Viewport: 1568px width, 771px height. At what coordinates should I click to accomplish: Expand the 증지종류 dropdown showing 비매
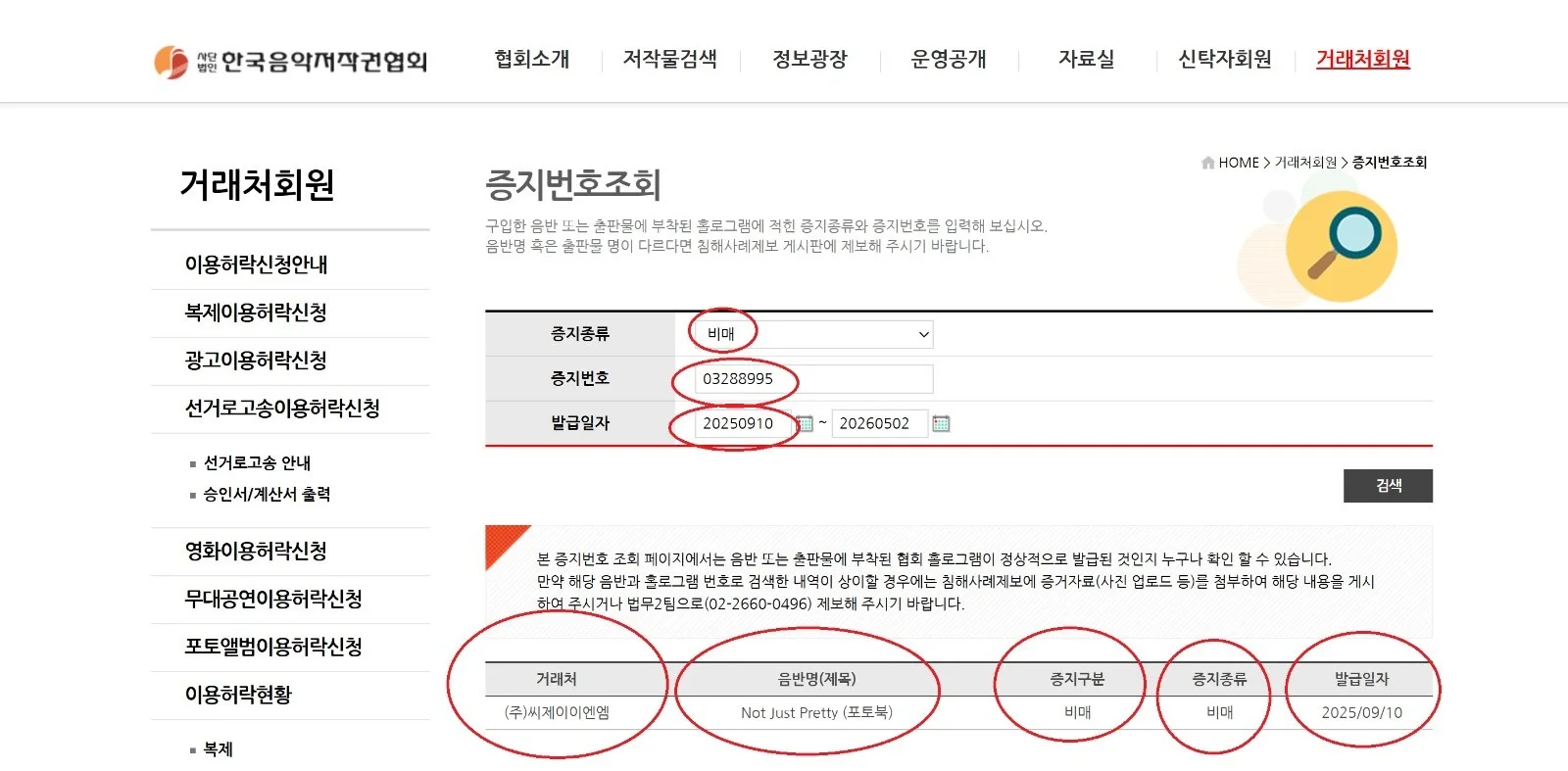pos(813,334)
